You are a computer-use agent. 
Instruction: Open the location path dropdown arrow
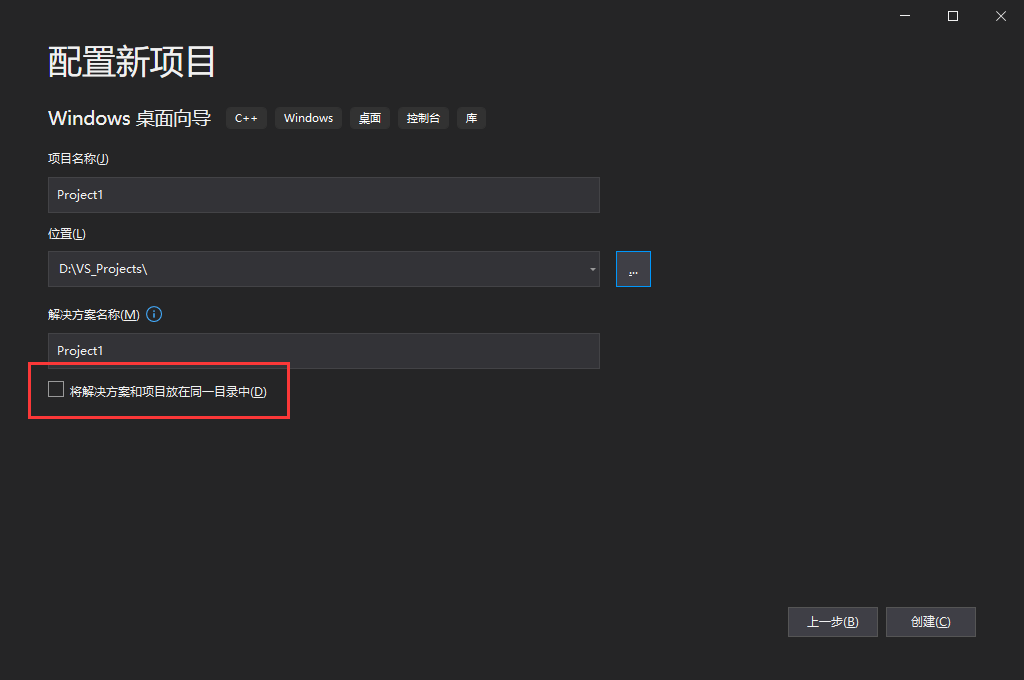(x=592, y=269)
